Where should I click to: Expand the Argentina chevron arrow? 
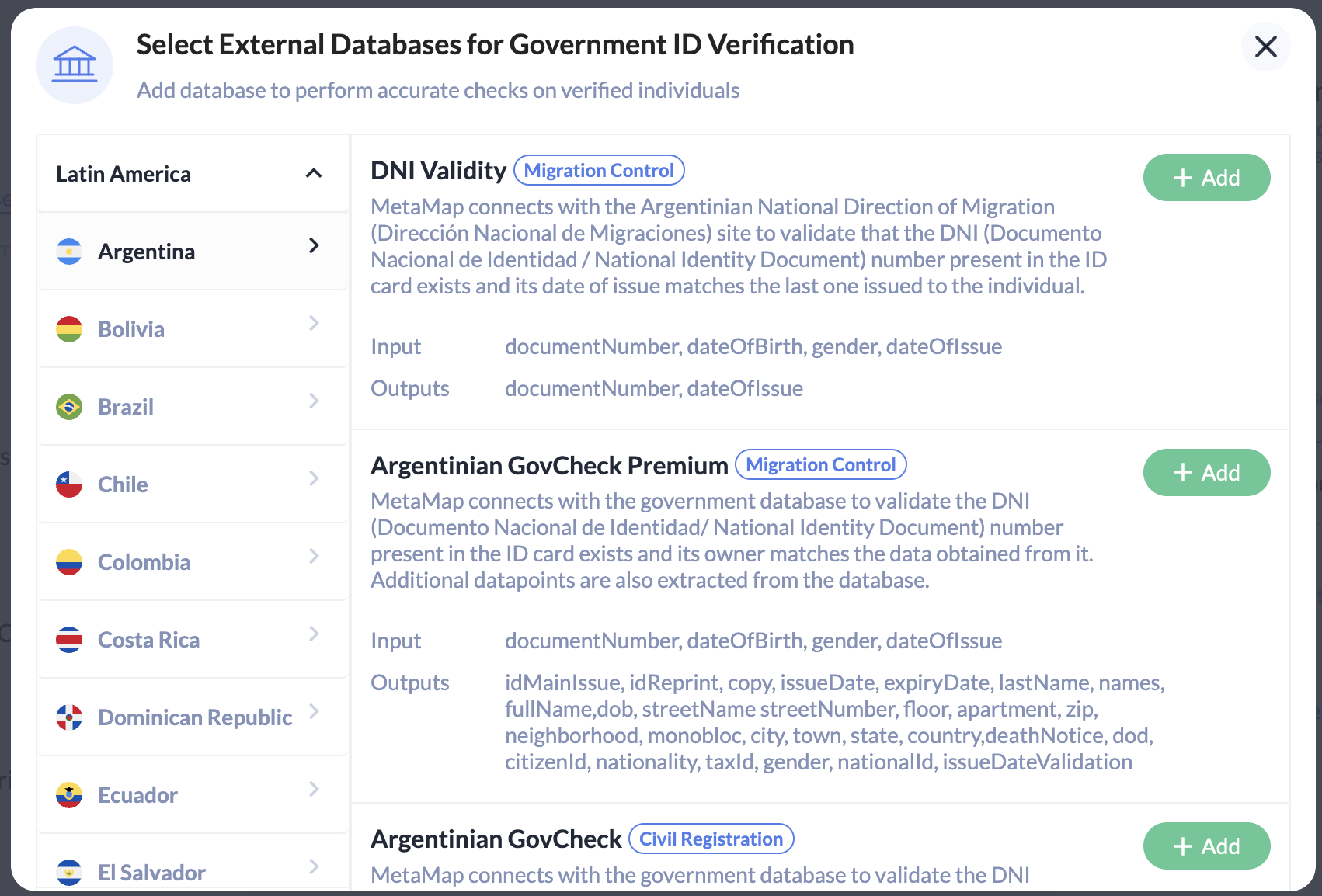[x=314, y=245]
